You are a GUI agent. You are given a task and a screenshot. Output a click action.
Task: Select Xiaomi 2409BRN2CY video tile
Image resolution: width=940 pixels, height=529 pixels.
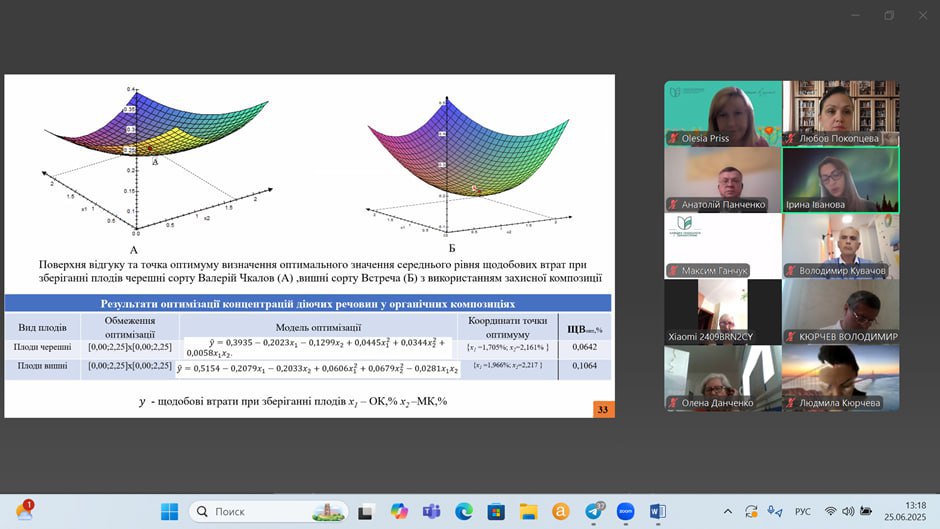(x=723, y=312)
